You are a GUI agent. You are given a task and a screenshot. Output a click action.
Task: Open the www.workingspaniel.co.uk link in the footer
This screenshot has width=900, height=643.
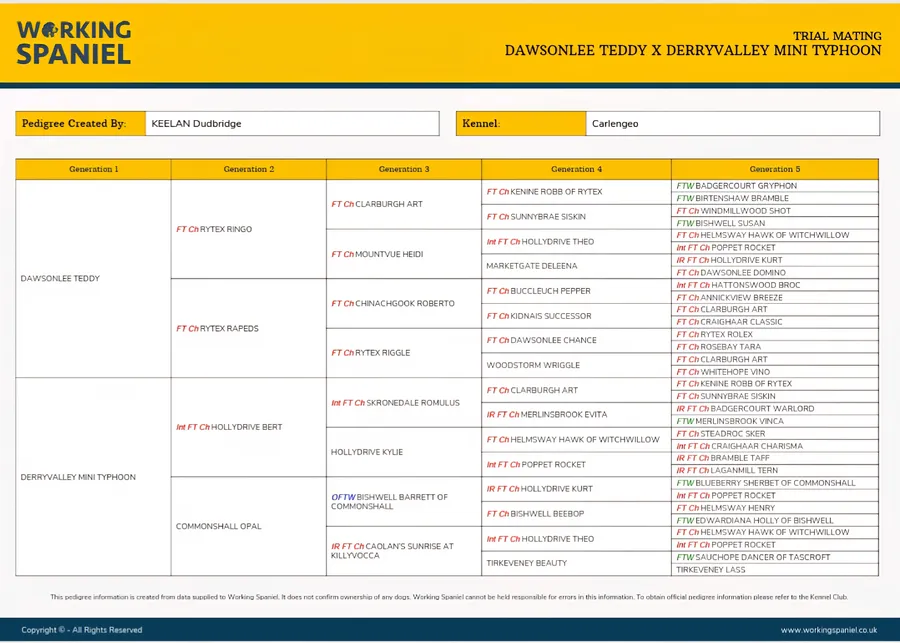[x=828, y=630]
